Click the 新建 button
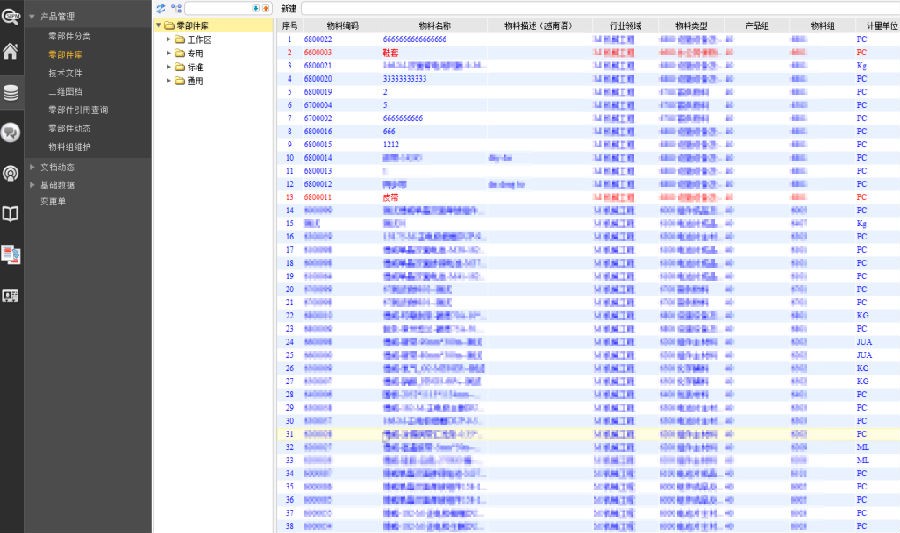Viewport: 900px width, 533px height. (x=288, y=8)
